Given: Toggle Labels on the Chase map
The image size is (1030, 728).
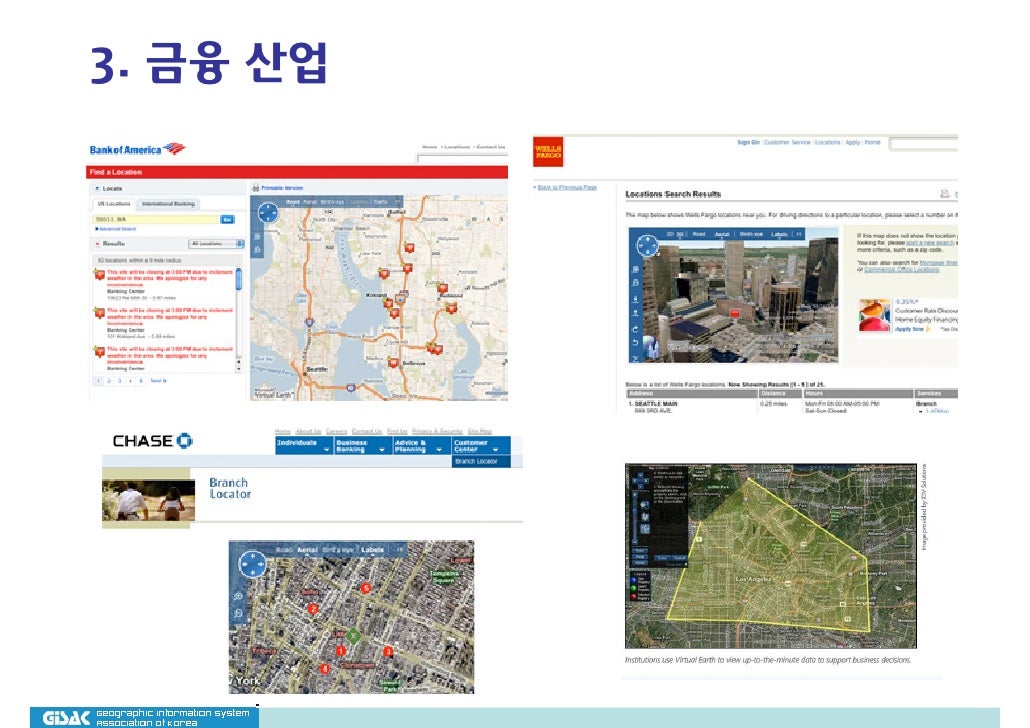Looking at the screenshot, I should (372, 549).
